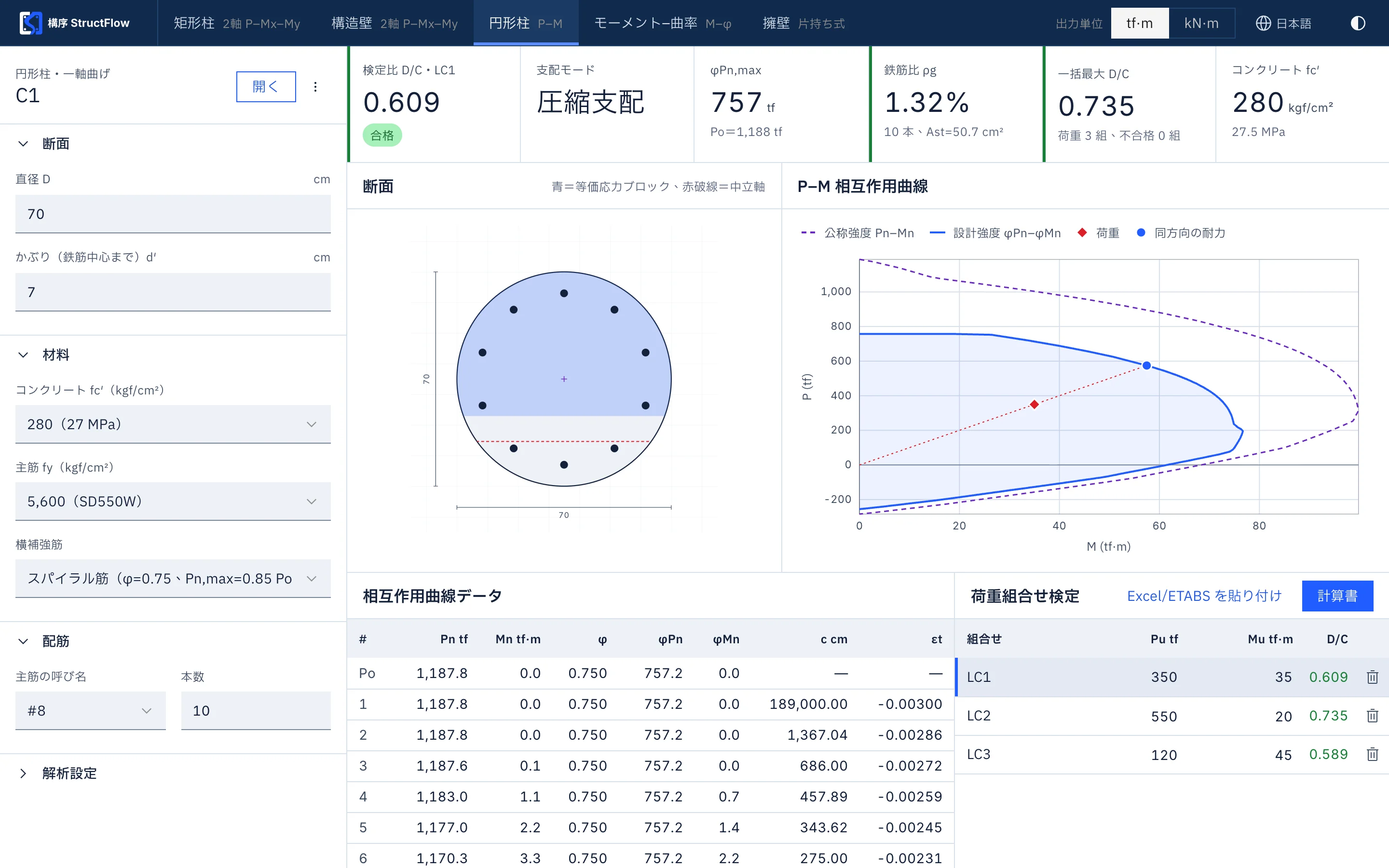Click the StructFlow logo icon
The width and height of the screenshot is (1389, 868).
coord(30,23)
